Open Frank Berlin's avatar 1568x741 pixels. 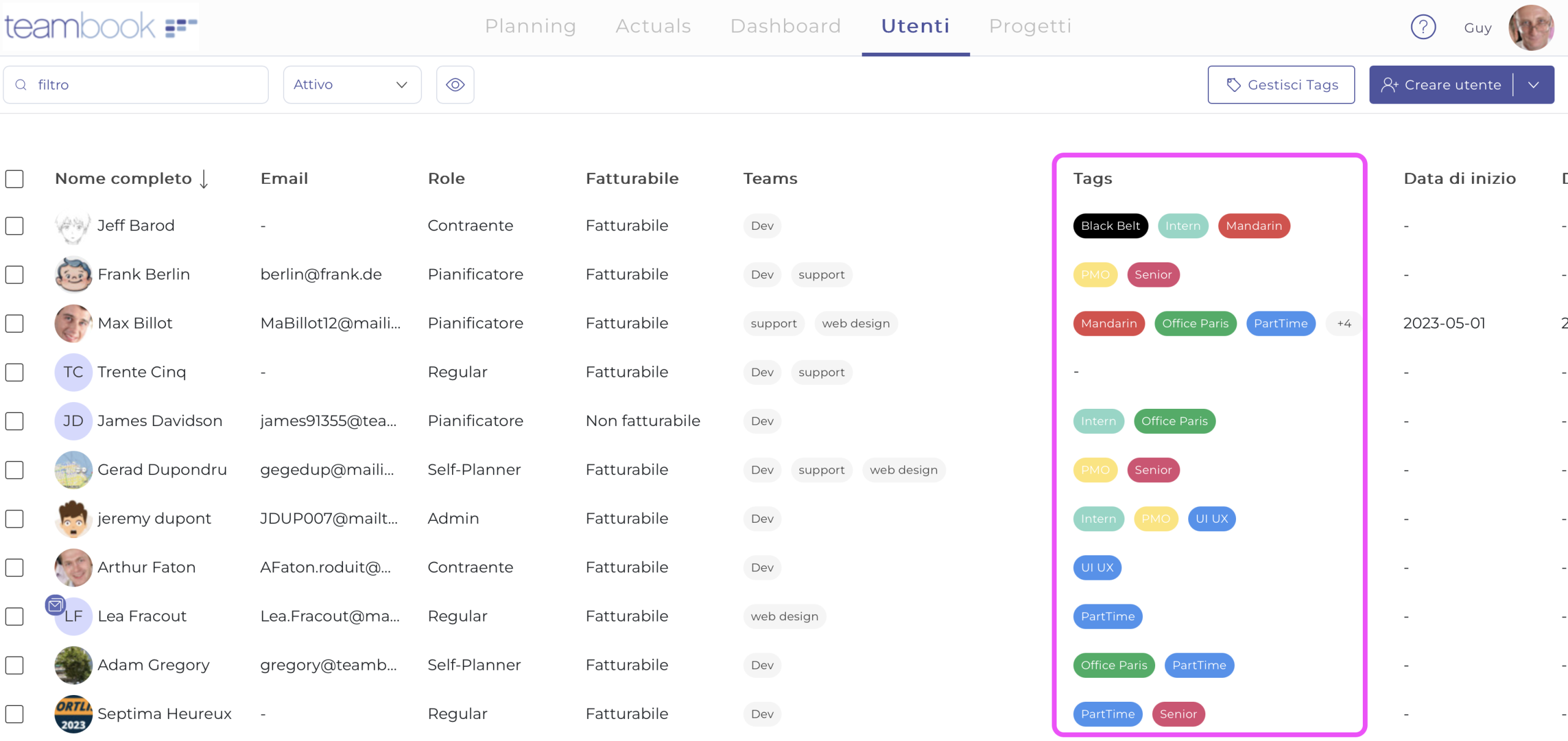[73, 275]
